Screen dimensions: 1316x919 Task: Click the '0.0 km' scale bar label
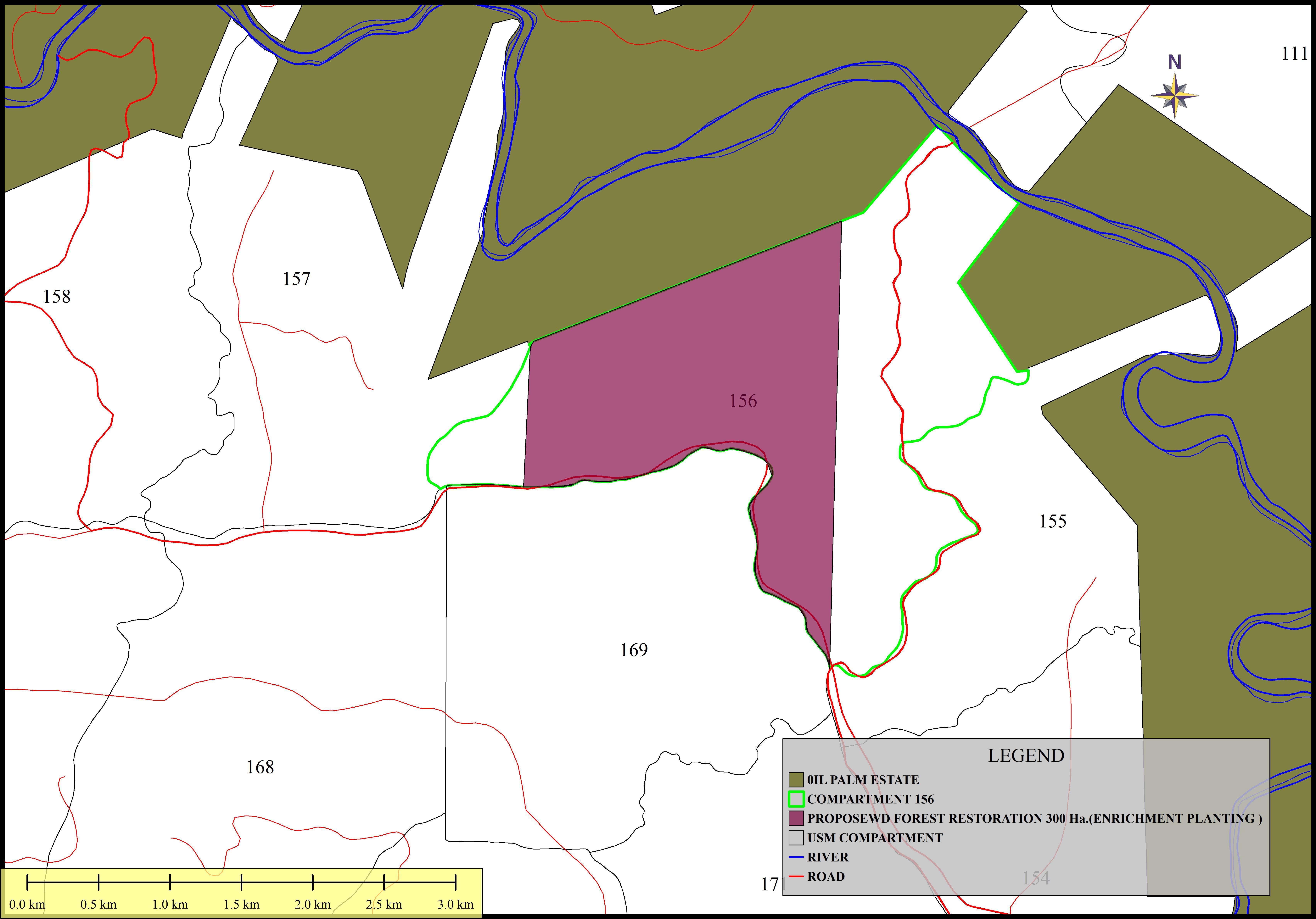27,905
